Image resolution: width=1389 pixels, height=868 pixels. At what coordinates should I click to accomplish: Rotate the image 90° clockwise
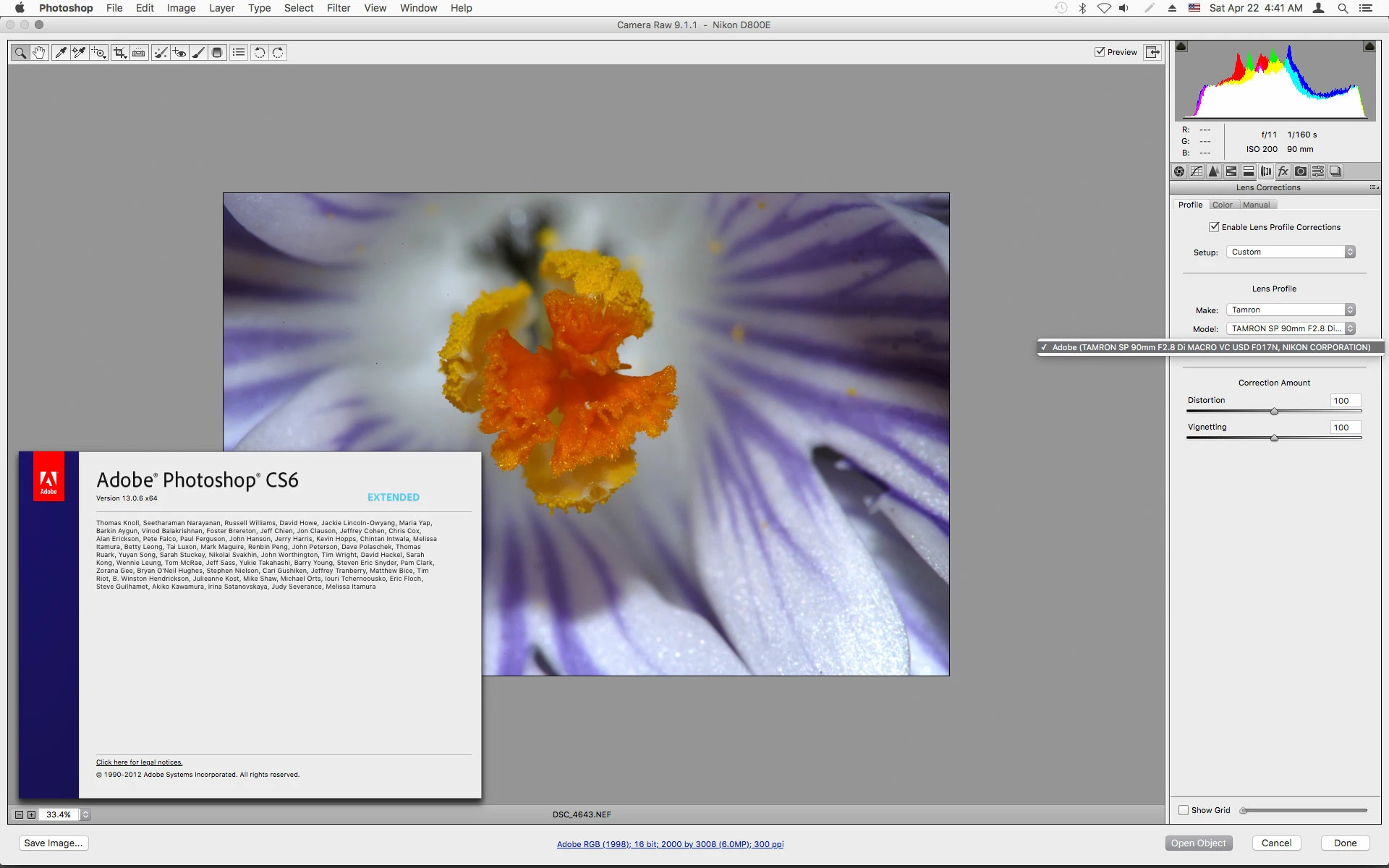pyautogui.click(x=278, y=53)
